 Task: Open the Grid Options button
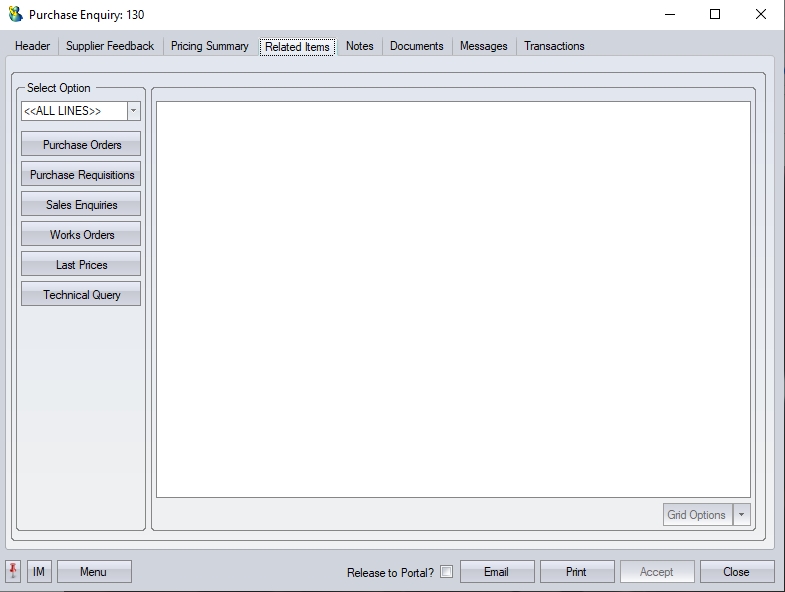(697, 515)
